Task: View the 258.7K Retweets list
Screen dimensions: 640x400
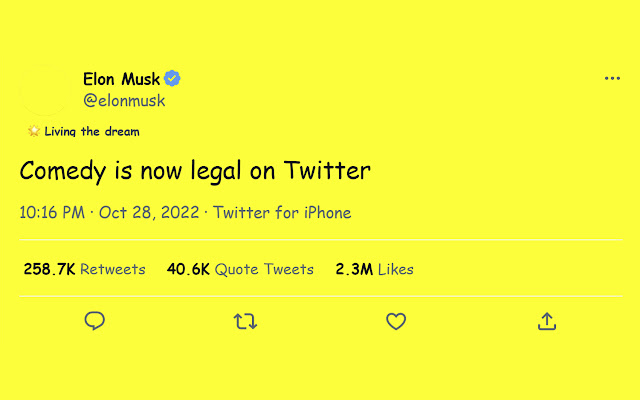Action: 84,269
